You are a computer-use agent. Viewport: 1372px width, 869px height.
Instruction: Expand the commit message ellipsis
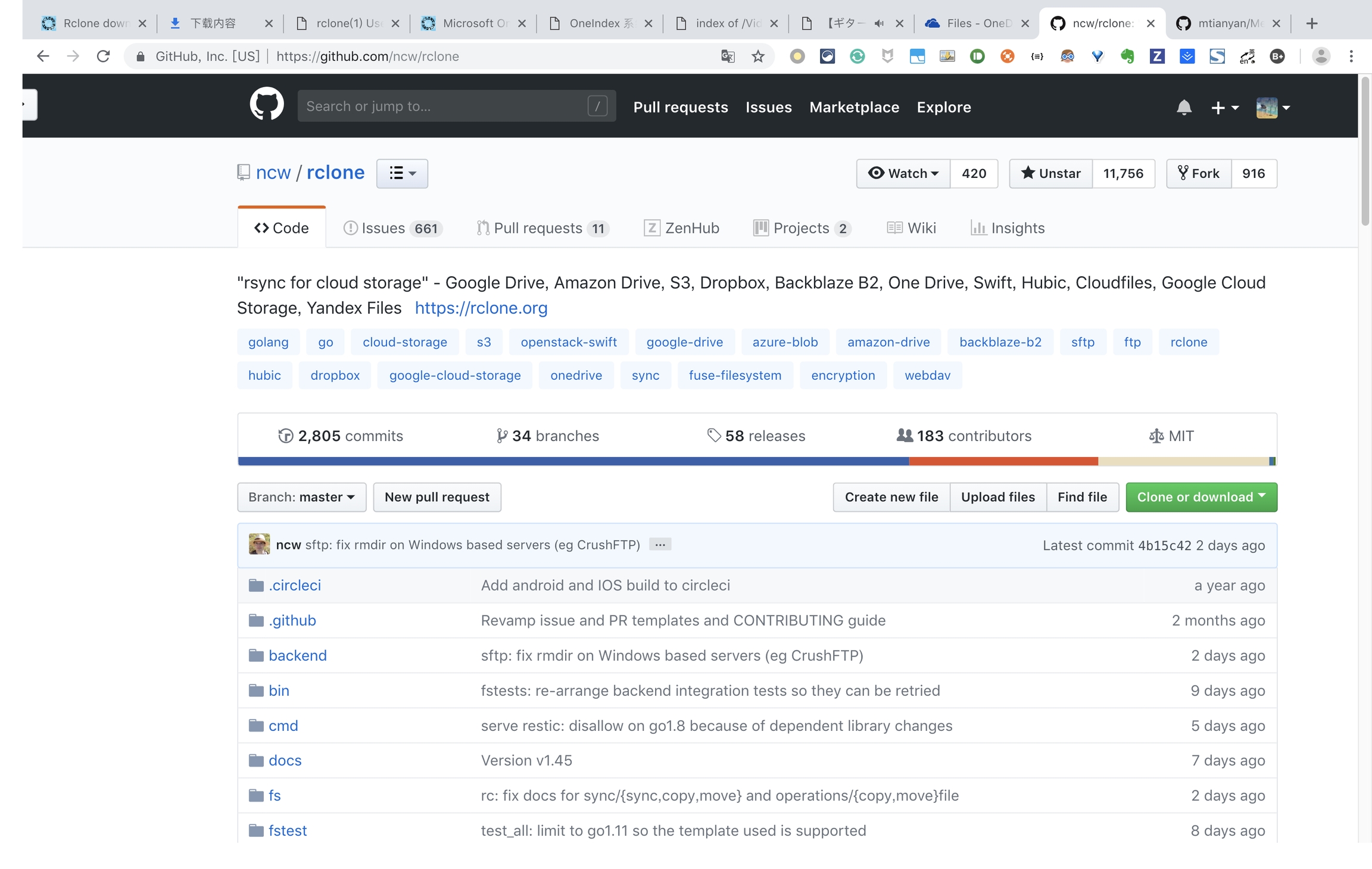coord(660,545)
